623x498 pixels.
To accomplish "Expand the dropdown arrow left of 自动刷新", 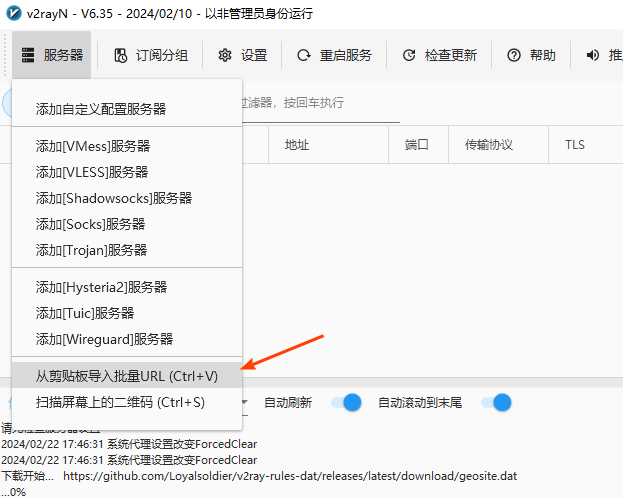I will (245, 403).
